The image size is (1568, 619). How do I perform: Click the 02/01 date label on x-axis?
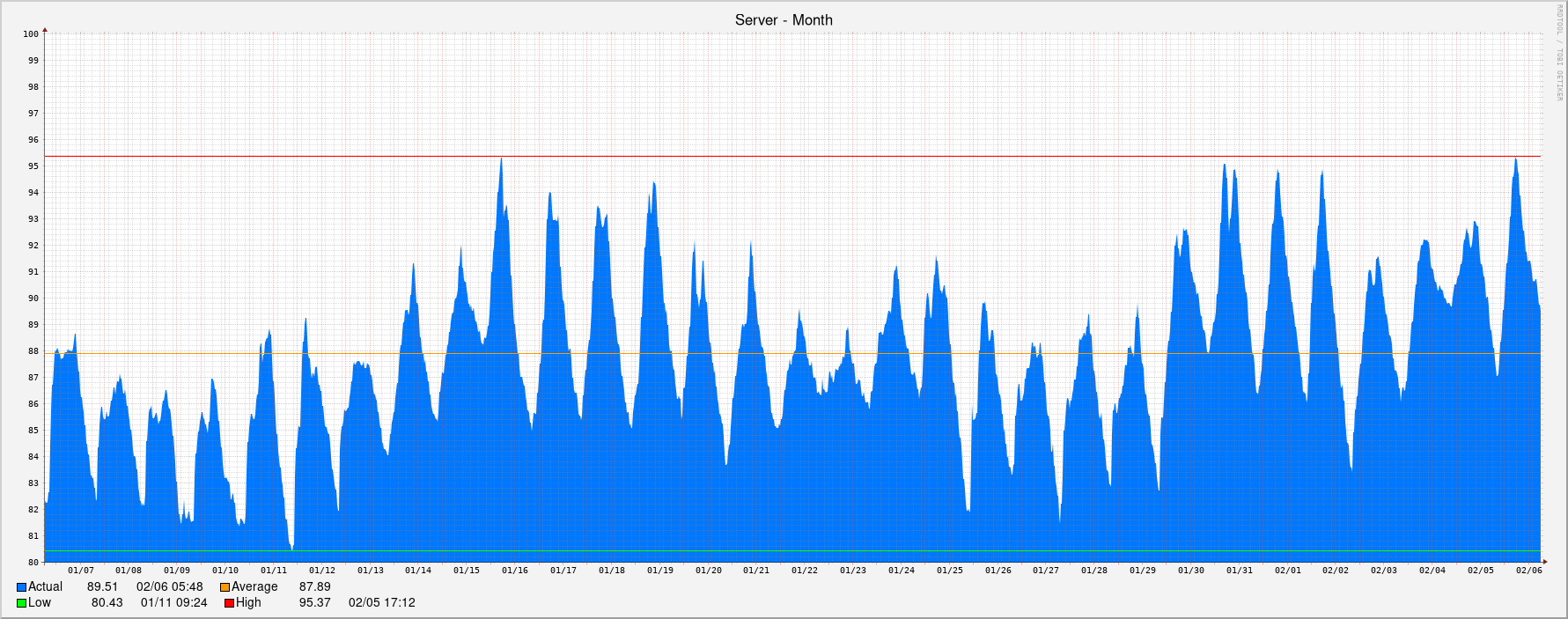tap(1287, 571)
